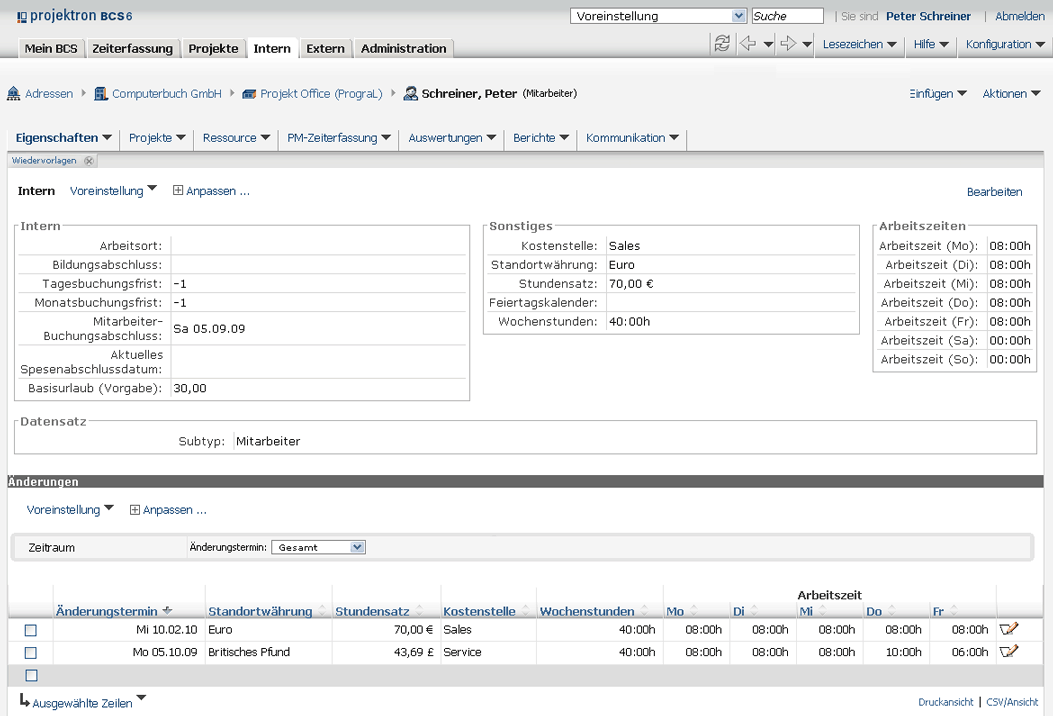Click the Computerbuch GmbH company icon

pyautogui.click(x=101, y=93)
